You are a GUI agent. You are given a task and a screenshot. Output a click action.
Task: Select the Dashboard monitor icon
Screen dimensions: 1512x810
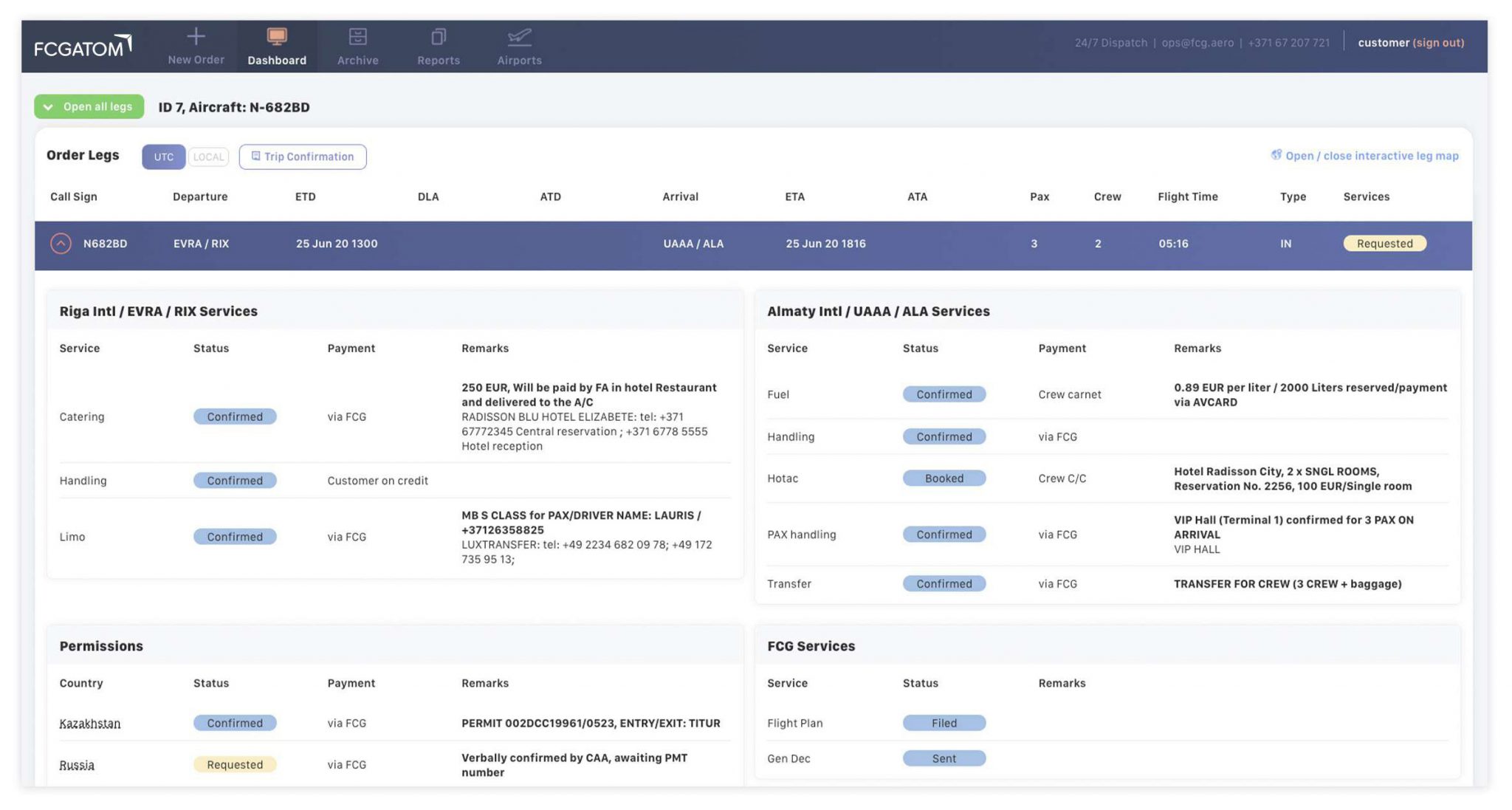tap(277, 34)
